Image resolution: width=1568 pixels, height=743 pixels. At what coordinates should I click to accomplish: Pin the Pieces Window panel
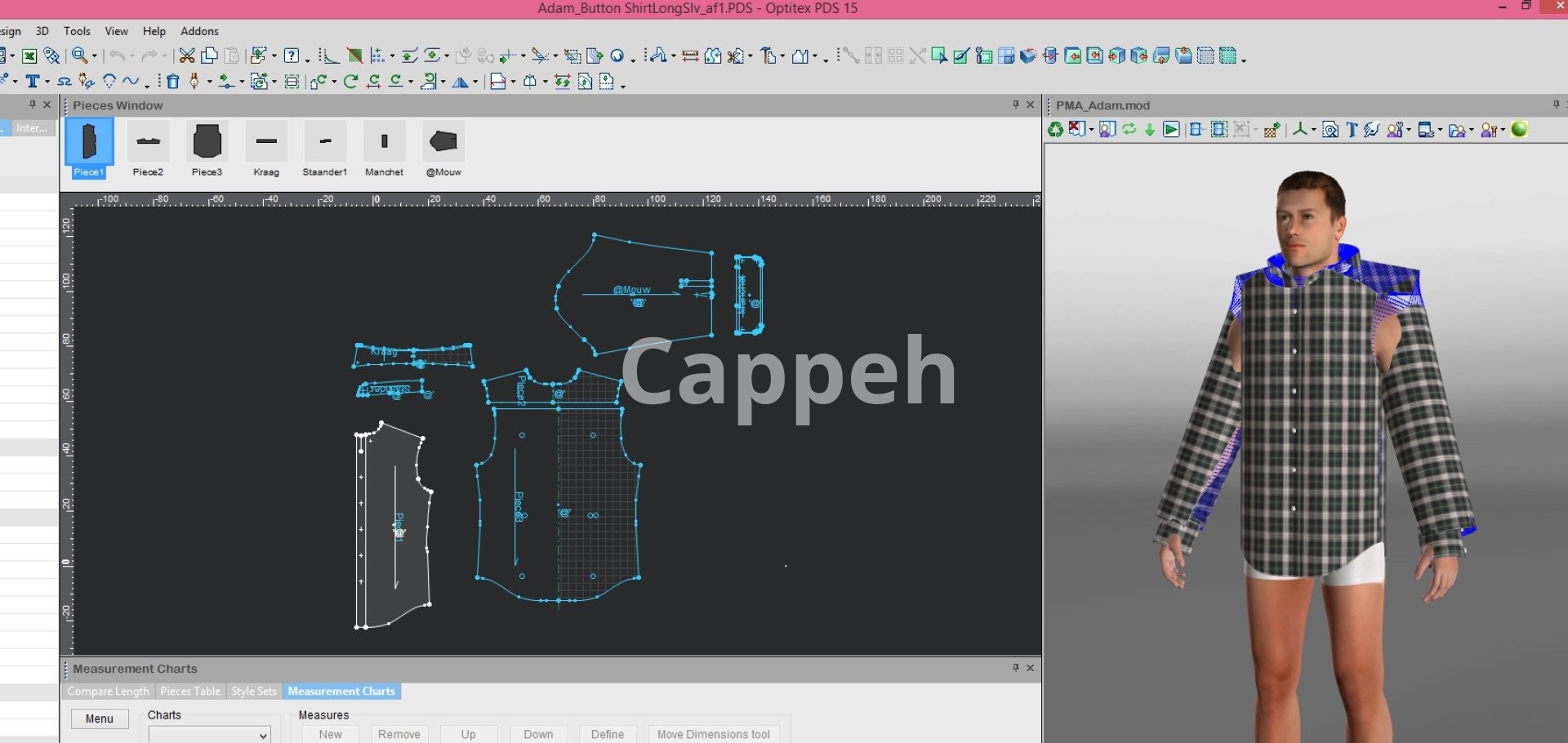pos(1016,105)
